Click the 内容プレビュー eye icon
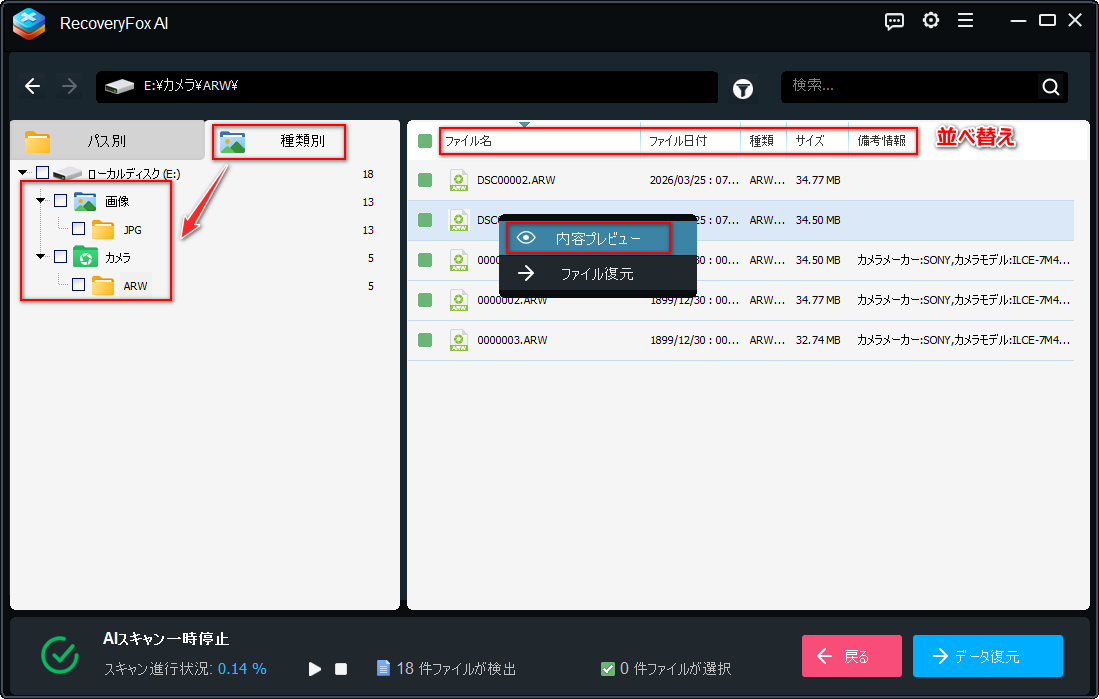 pos(526,238)
